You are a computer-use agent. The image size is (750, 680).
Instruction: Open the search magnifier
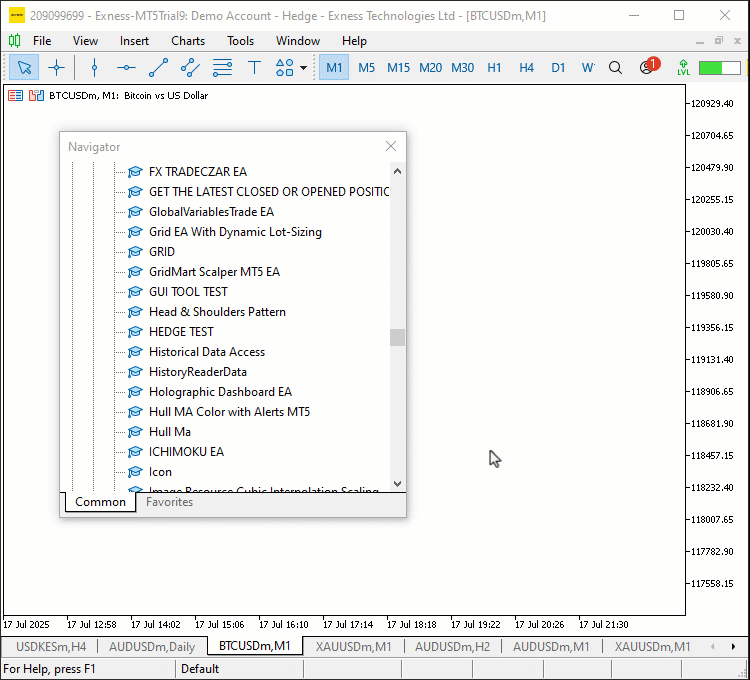[616, 67]
